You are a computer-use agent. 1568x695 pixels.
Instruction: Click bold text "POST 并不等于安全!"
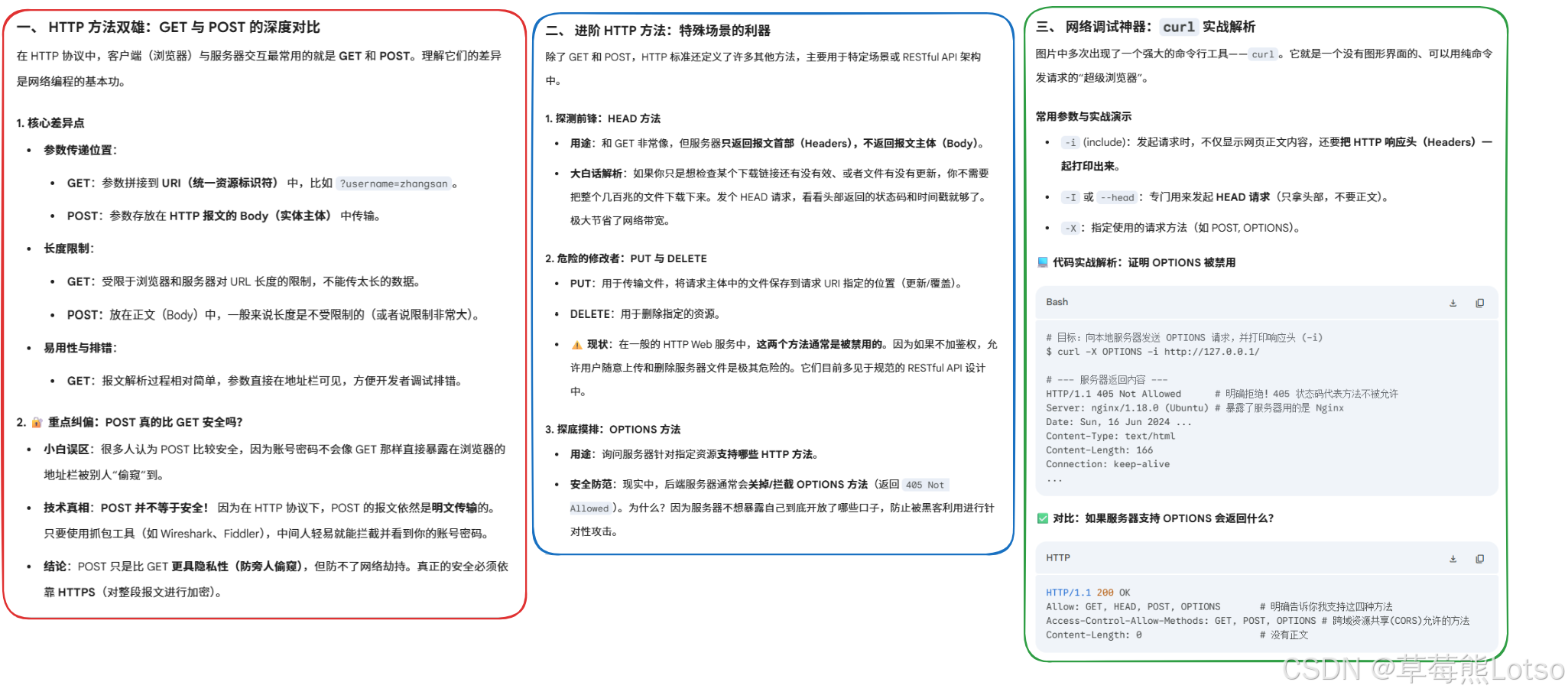point(155,508)
